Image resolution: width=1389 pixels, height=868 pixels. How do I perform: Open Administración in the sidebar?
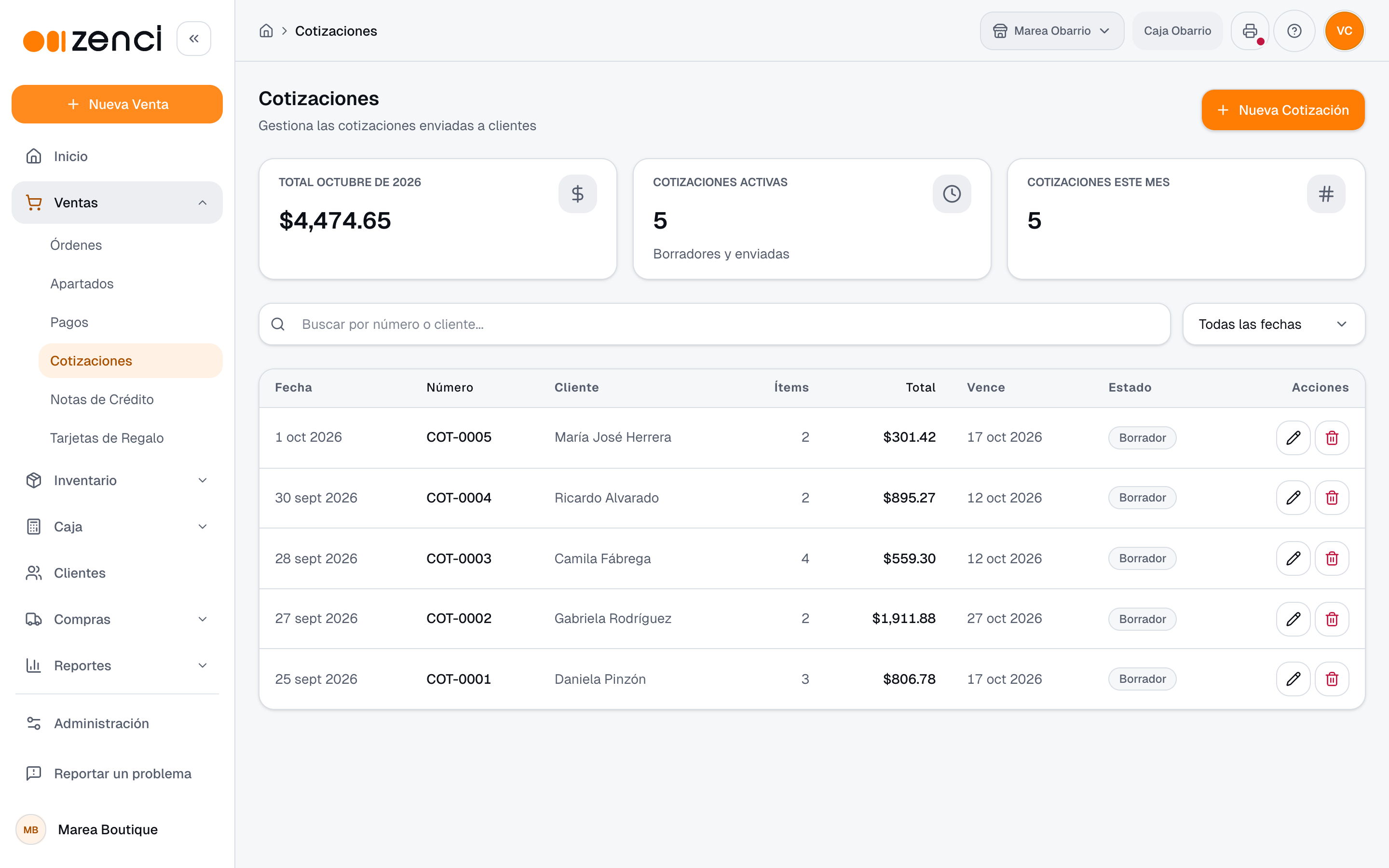point(117,723)
